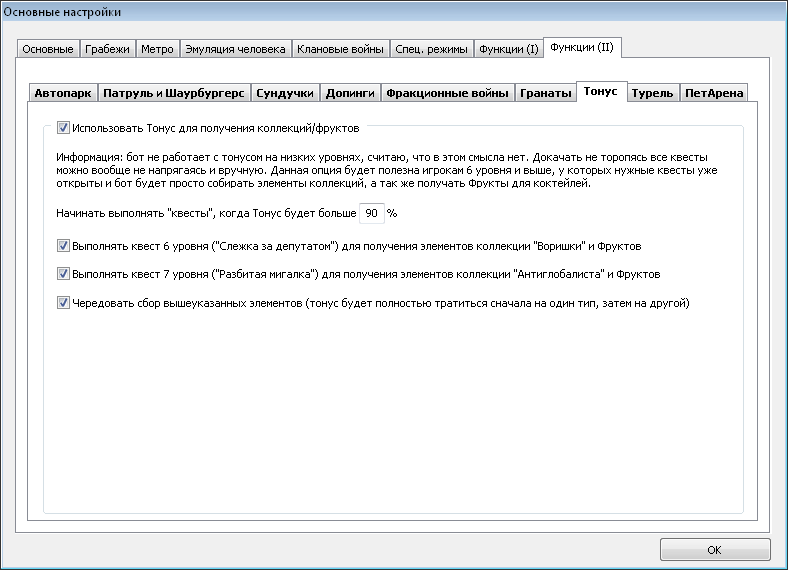Select the Допинги sub-tab

click(350, 93)
